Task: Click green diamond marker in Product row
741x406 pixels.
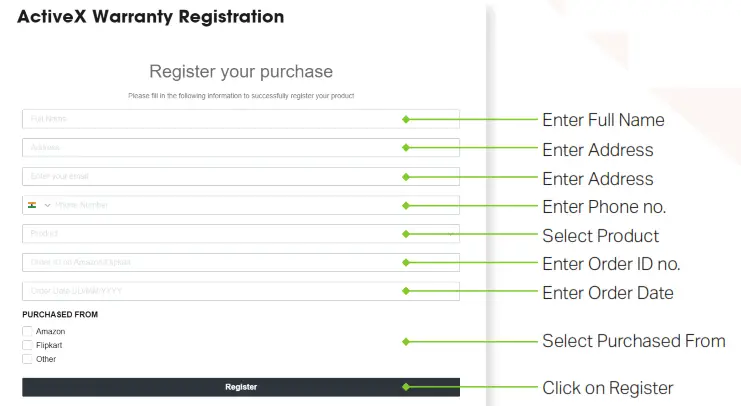Action: pos(406,234)
